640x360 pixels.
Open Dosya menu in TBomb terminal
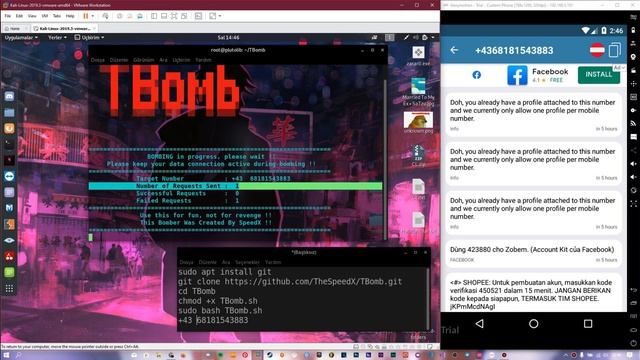98,60
